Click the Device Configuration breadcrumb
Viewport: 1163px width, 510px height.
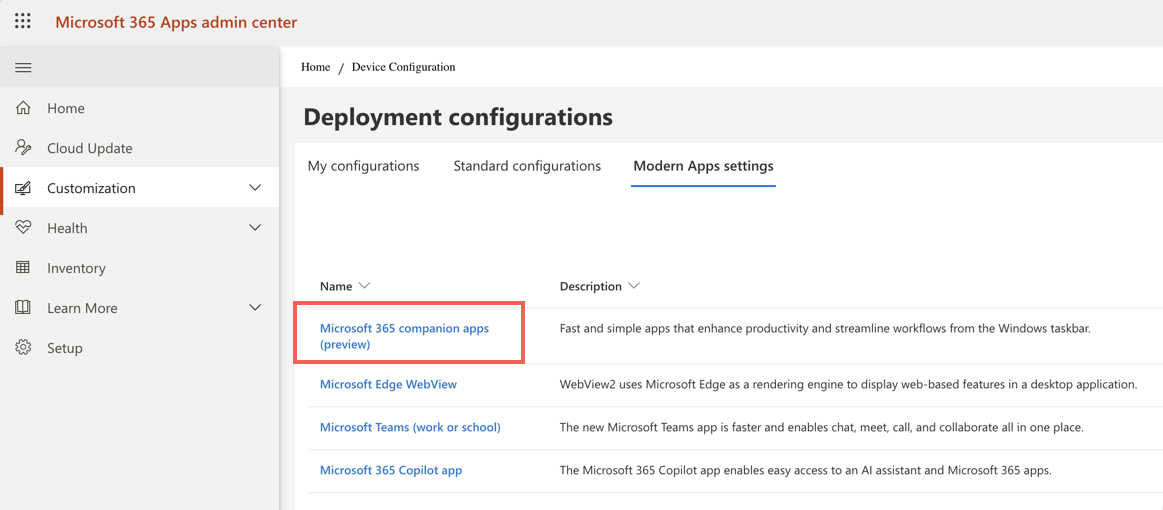pos(403,67)
